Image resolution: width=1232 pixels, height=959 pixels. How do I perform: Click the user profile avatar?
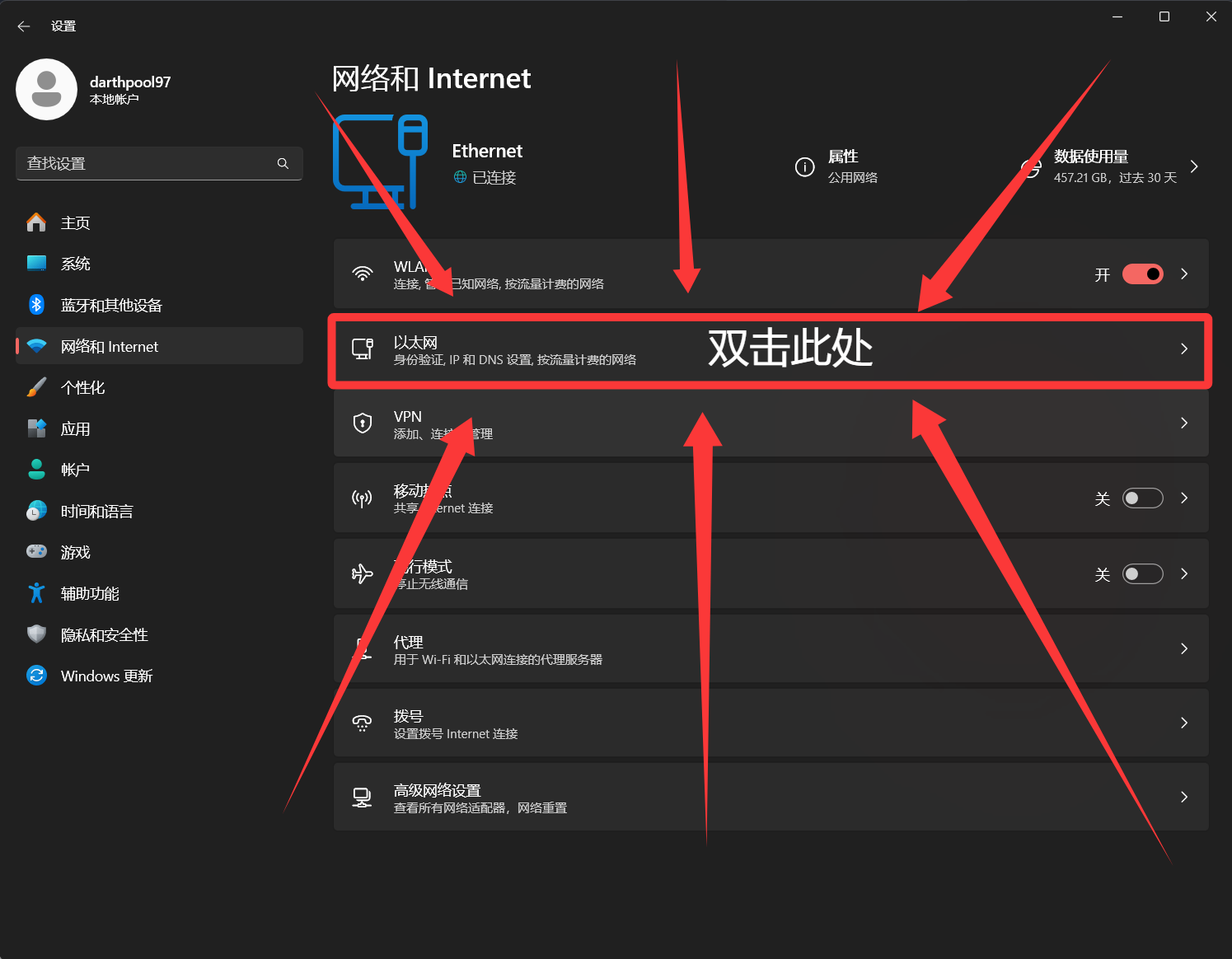47,90
